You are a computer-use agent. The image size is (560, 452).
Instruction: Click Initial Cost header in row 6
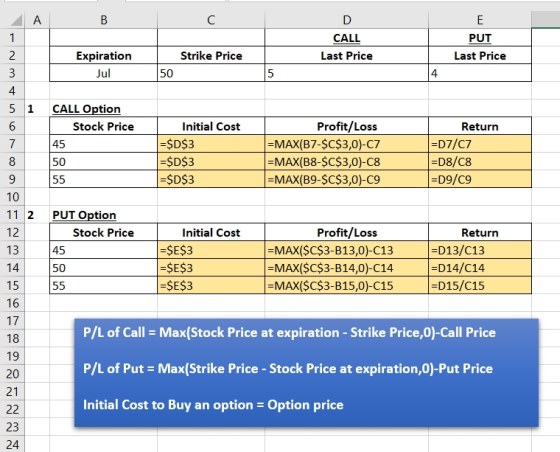pos(211,126)
